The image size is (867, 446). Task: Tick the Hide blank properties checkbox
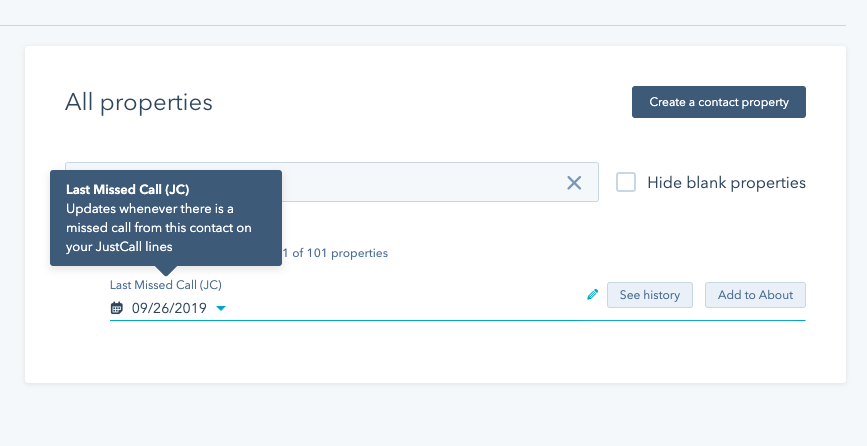pos(626,182)
